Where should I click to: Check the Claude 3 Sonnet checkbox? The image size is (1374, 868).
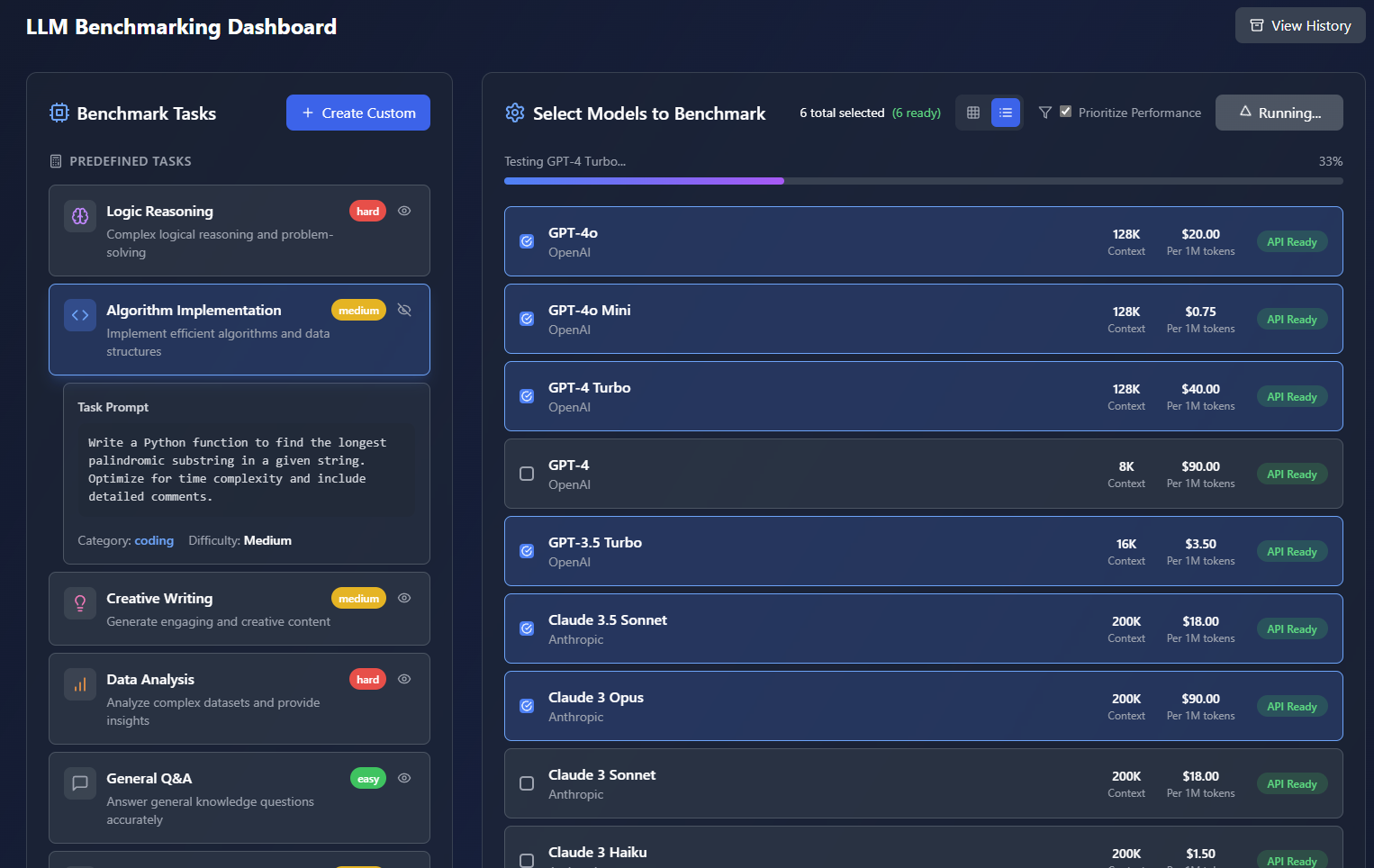point(527,783)
